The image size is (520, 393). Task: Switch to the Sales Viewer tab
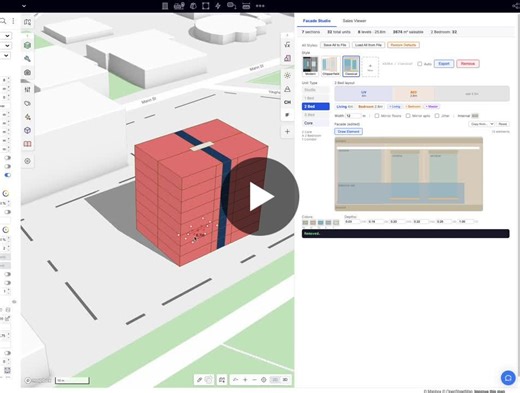pos(354,21)
